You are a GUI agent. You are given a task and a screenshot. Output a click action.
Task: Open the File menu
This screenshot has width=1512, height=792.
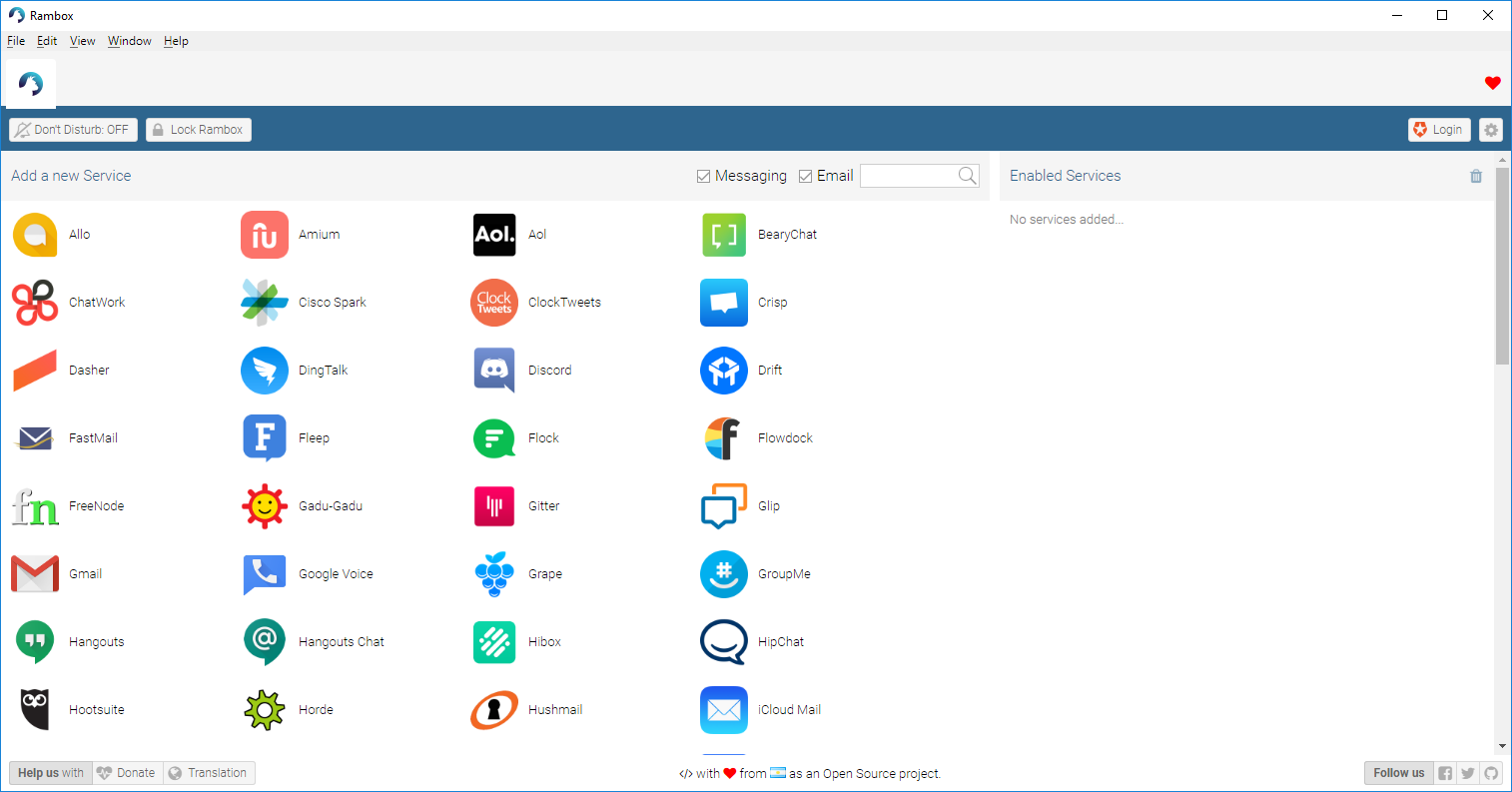[x=16, y=41]
